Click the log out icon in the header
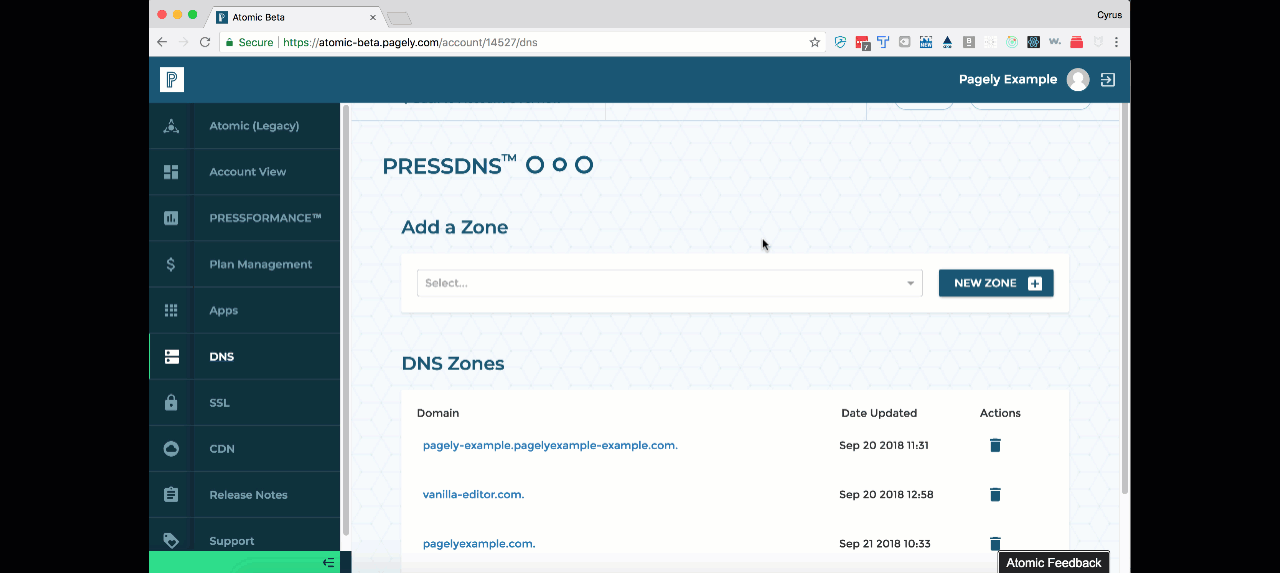 point(1108,80)
